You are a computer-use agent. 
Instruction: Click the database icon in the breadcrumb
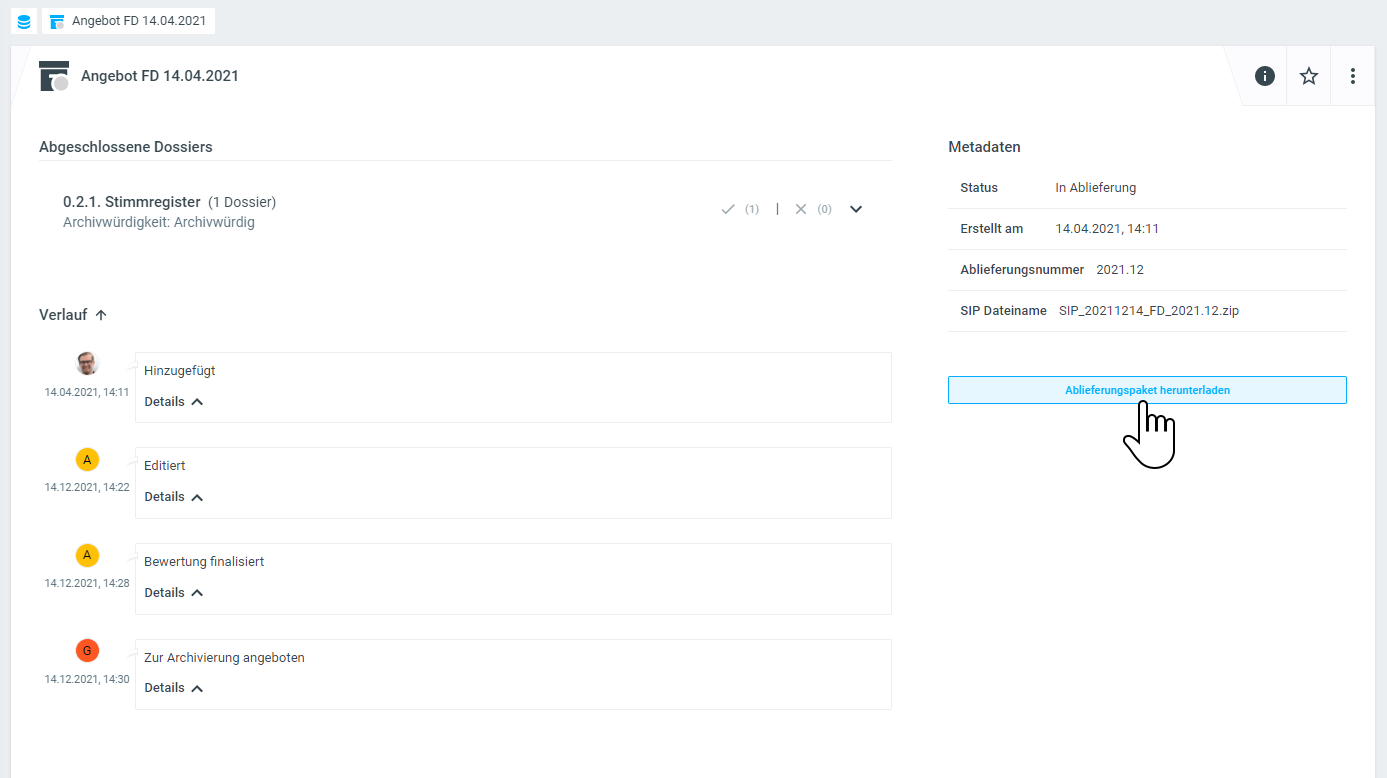(x=24, y=21)
